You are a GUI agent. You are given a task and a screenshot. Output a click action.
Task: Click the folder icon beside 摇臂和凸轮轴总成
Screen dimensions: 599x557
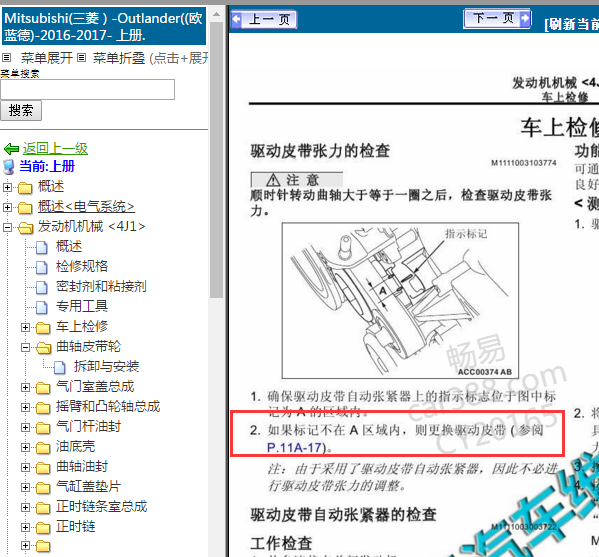coord(43,408)
